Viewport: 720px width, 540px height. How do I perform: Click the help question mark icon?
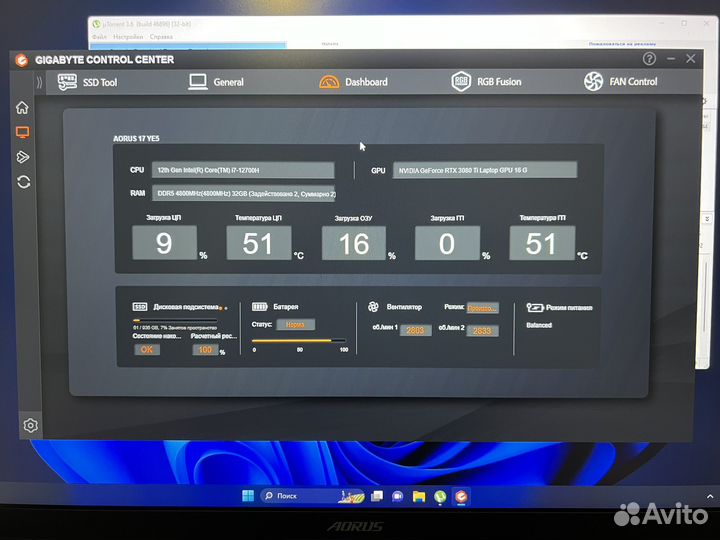coord(649,59)
